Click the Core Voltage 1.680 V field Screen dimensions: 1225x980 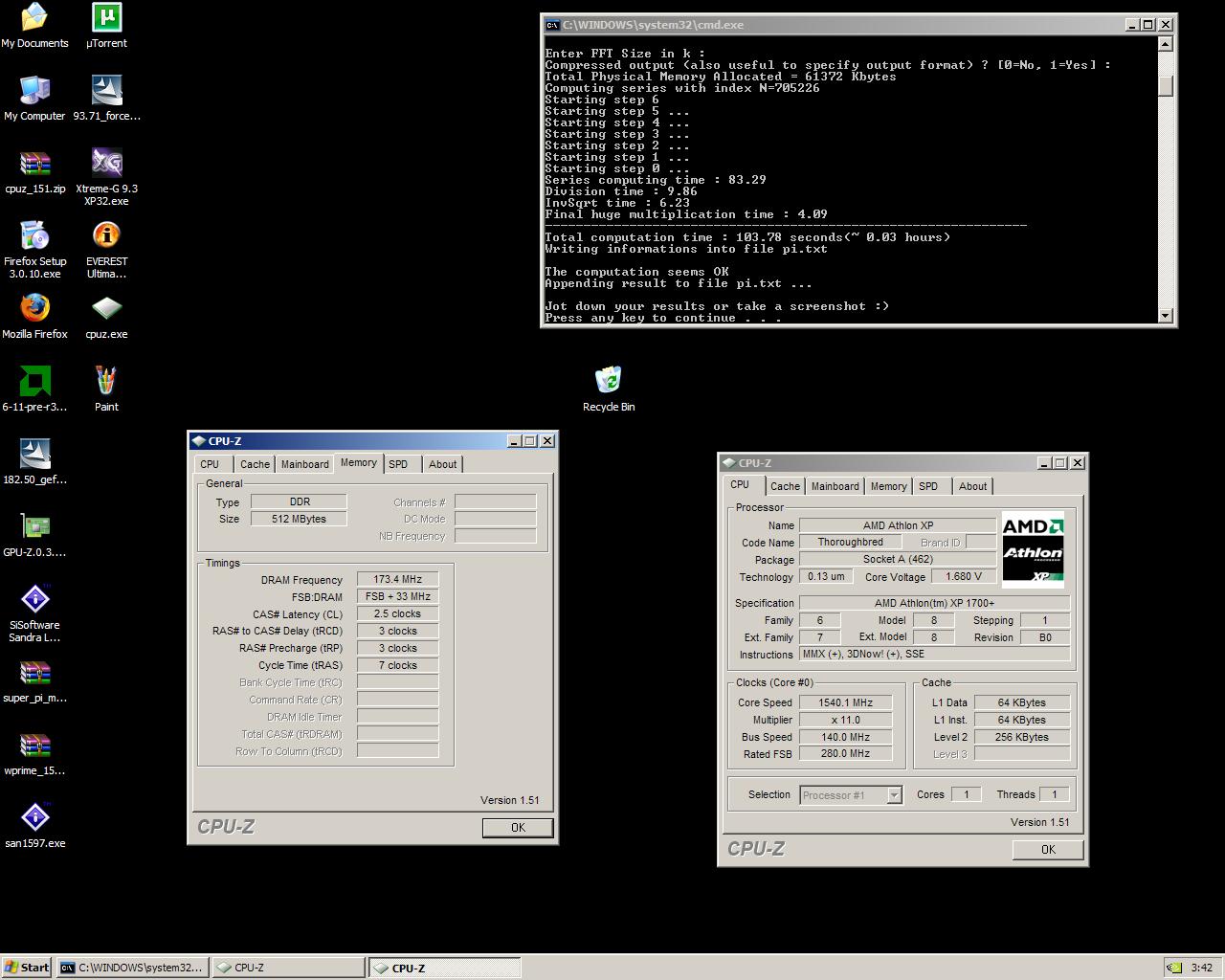[x=964, y=577]
